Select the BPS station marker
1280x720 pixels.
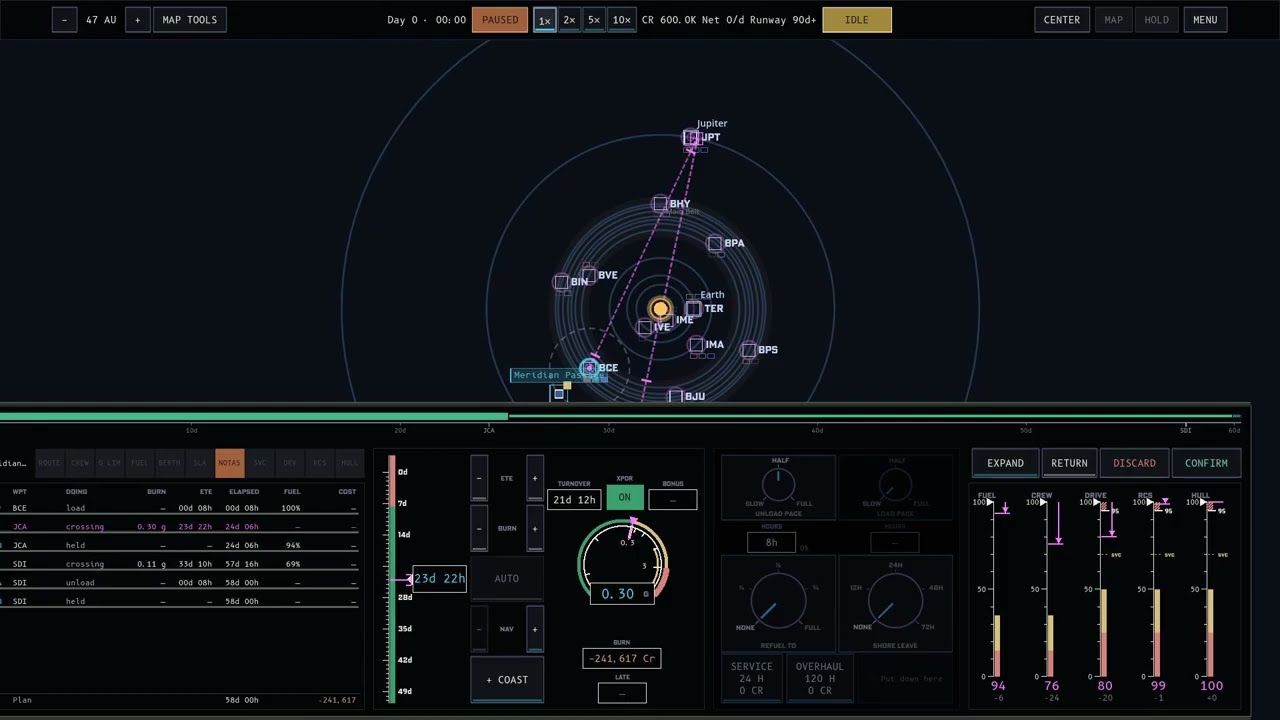tap(748, 350)
